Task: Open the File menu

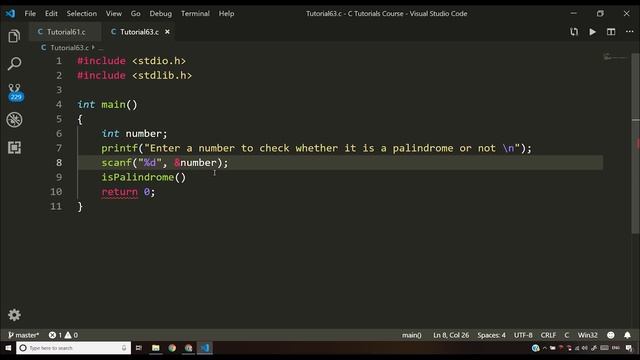Action: [x=30, y=13]
